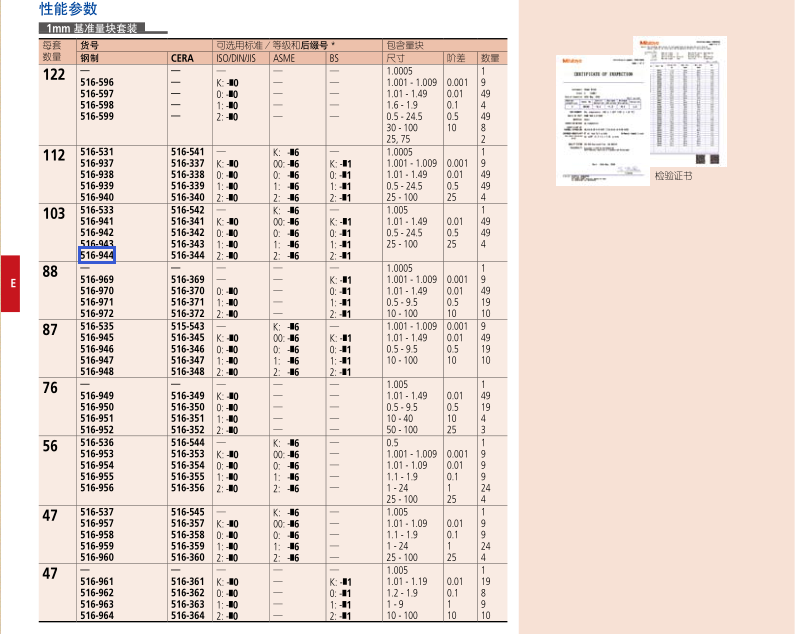Click CERA part number 516-364
The width and height of the screenshot is (795, 634).
click(188, 615)
